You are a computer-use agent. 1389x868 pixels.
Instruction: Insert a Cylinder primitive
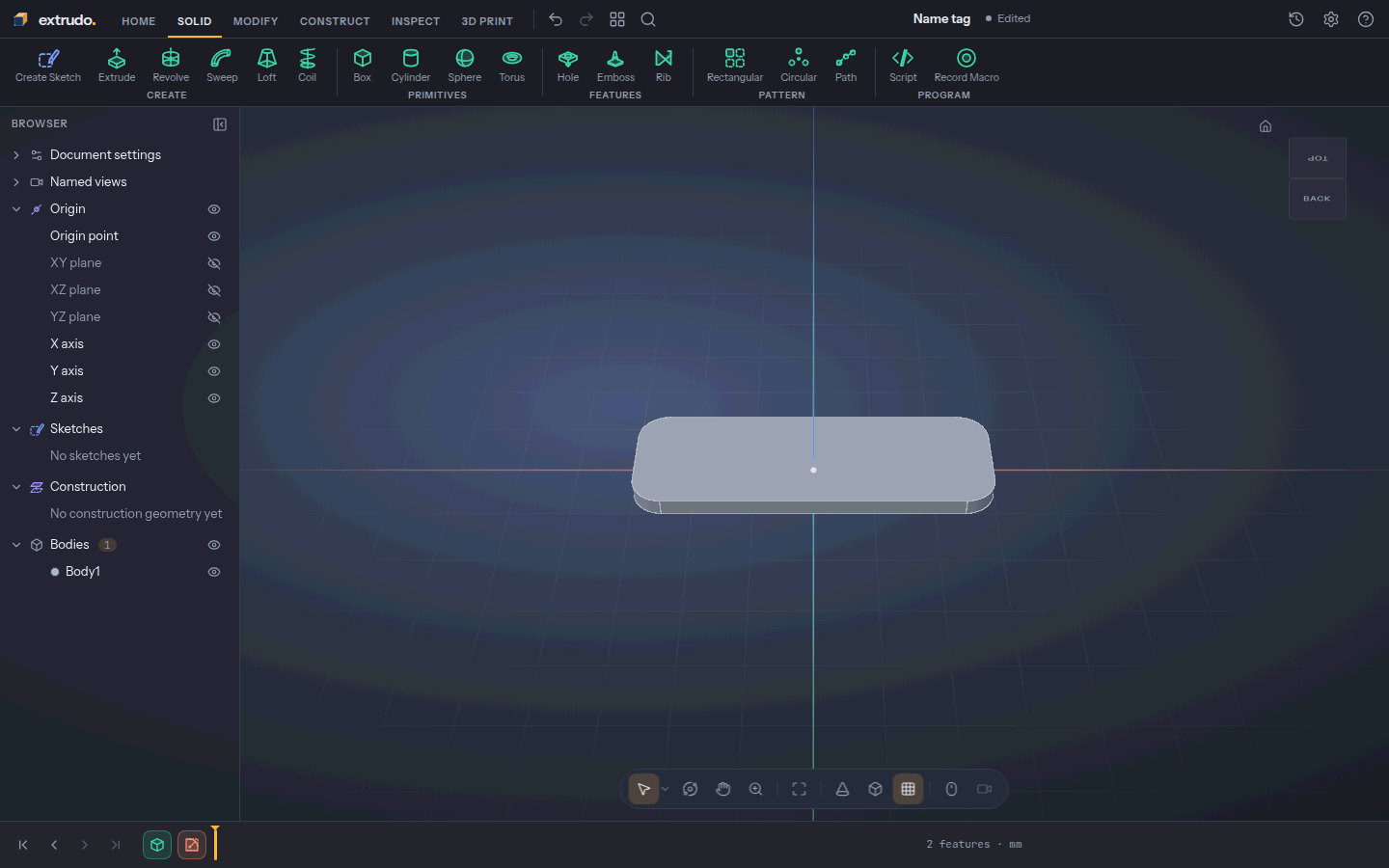click(x=411, y=66)
